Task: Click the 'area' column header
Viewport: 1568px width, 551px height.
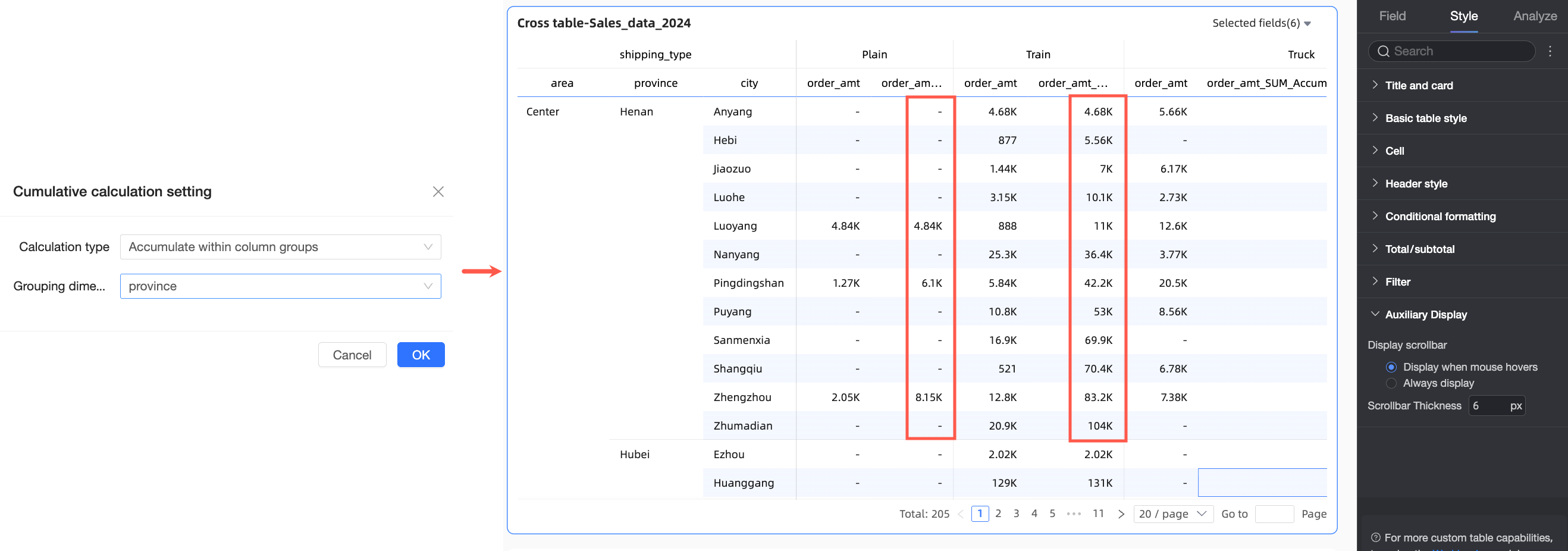Action: pyautogui.click(x=562, y=83)
